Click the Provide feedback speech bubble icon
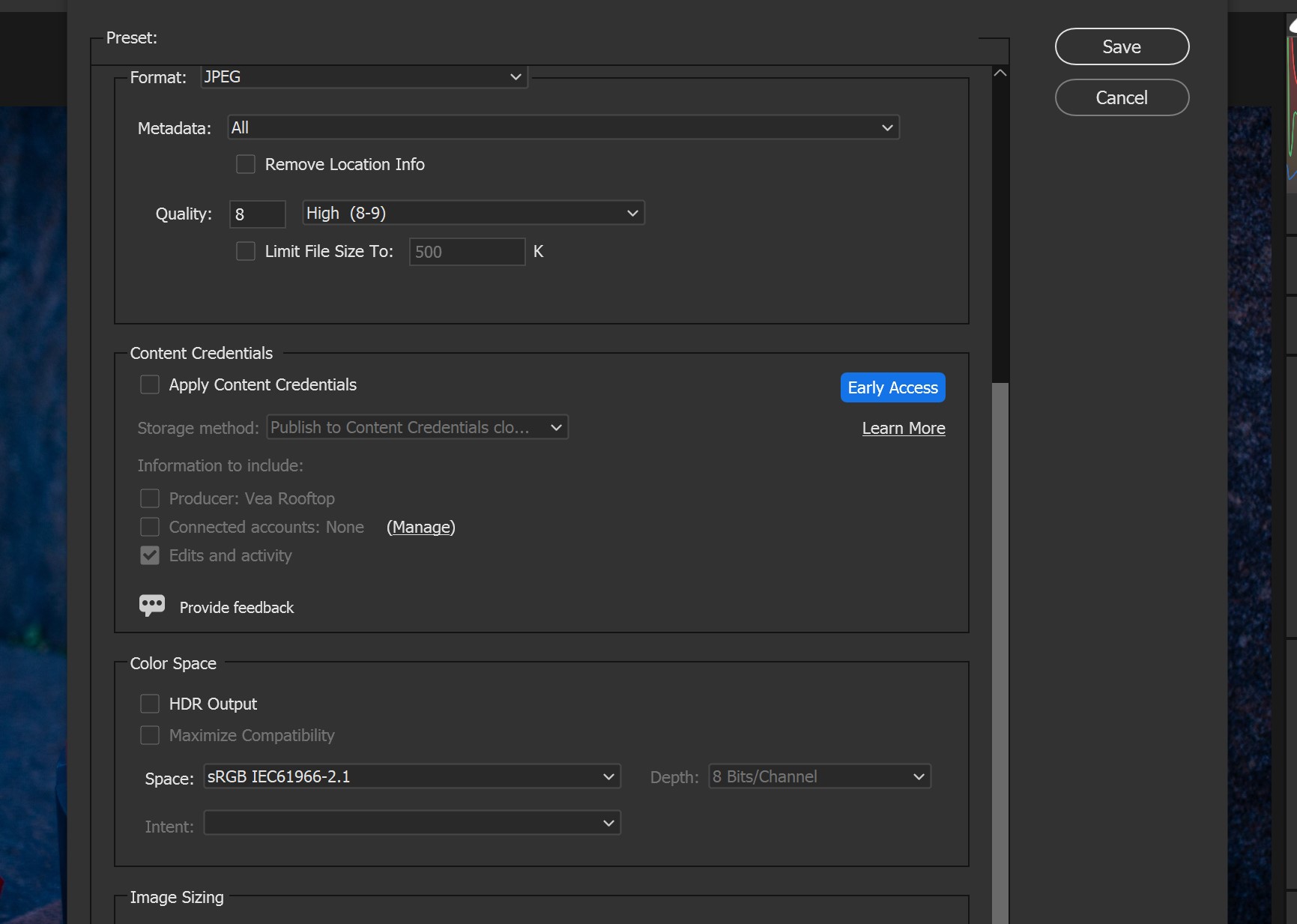 tap(151, 605)
